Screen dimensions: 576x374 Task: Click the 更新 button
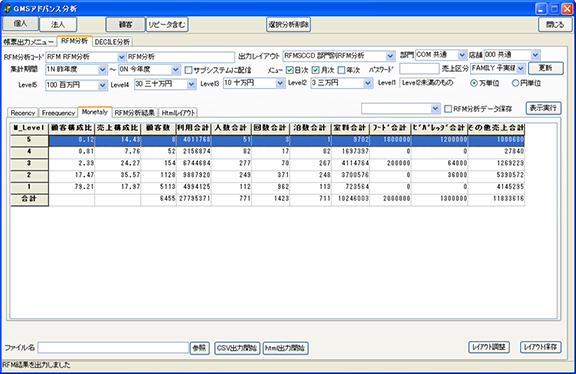(x=546, y=68)
